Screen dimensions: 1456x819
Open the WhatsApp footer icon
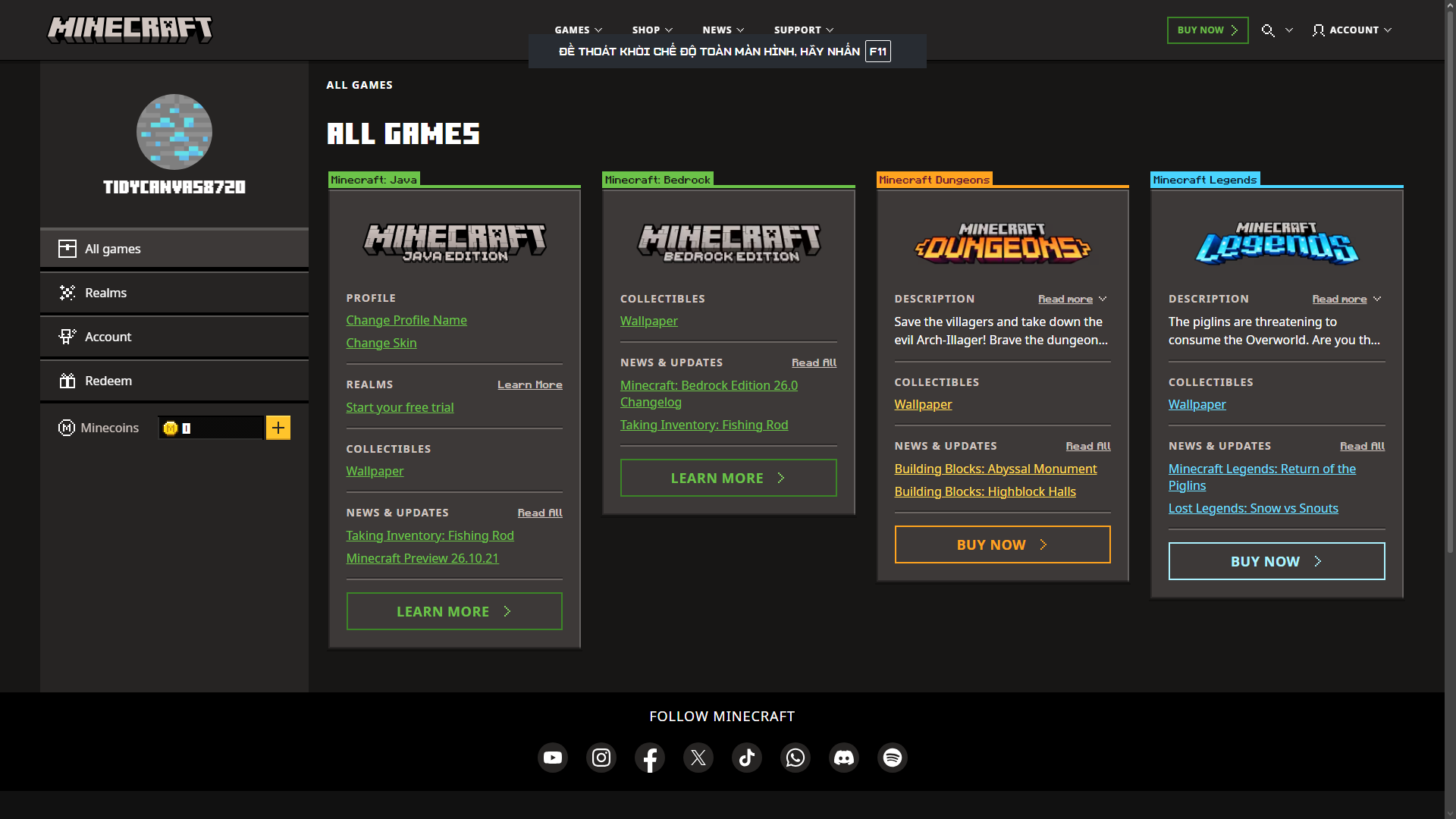pos(795,758)
